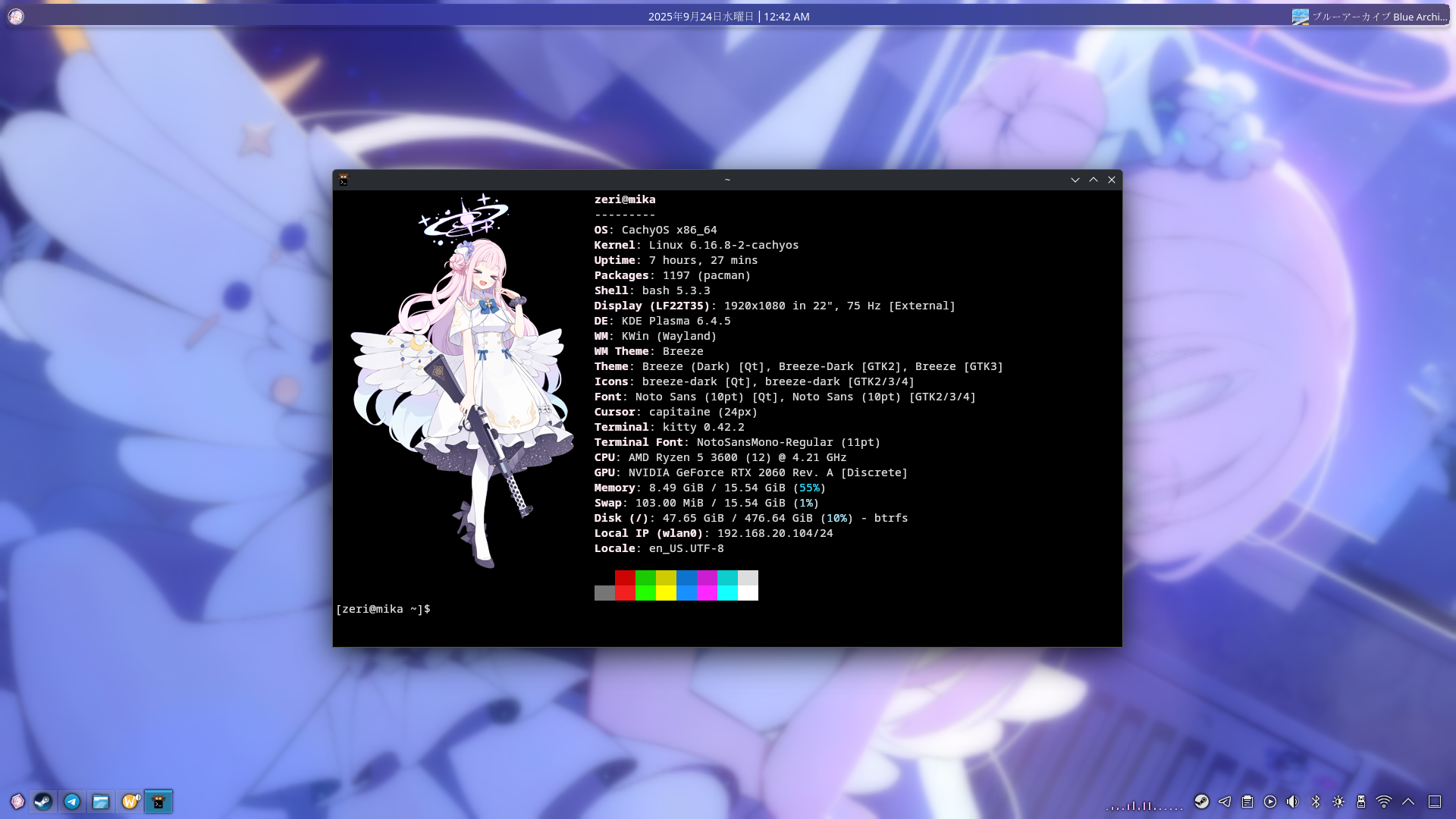The height and width of the screenshot is (819, 1456).
Task: Open the media player tray control
Action: coord(1270,802)
